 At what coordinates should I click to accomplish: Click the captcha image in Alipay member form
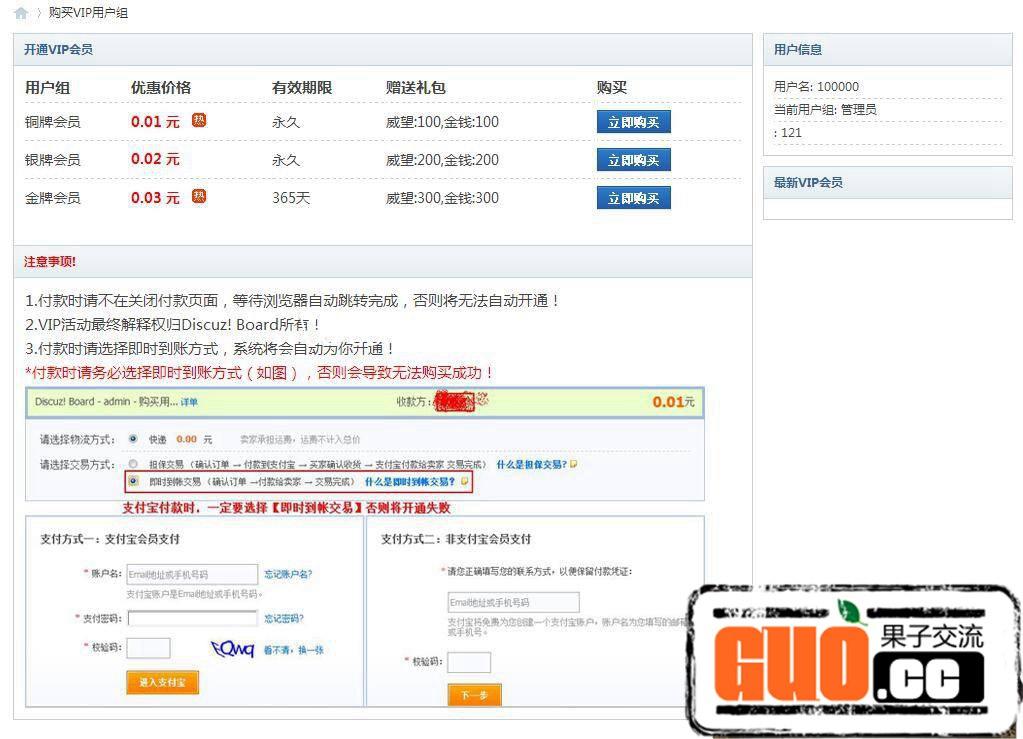pos(232,648)
